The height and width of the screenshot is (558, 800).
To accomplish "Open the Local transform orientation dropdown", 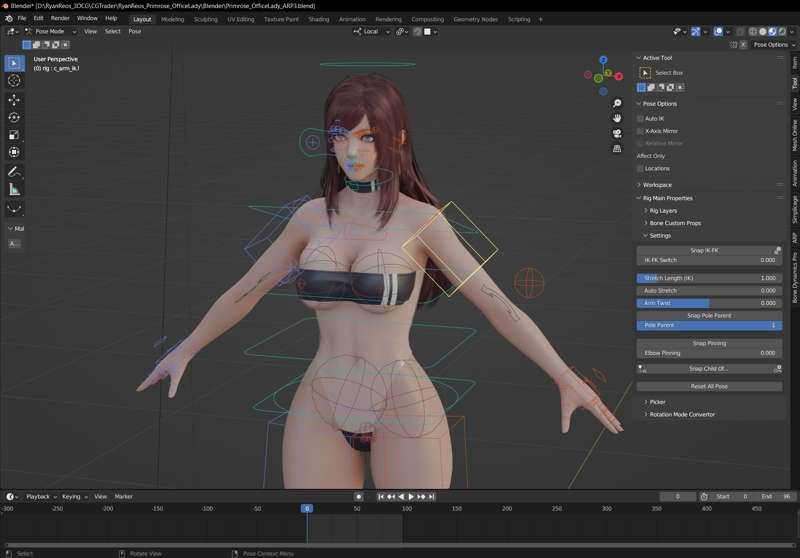I will point(371,32).
